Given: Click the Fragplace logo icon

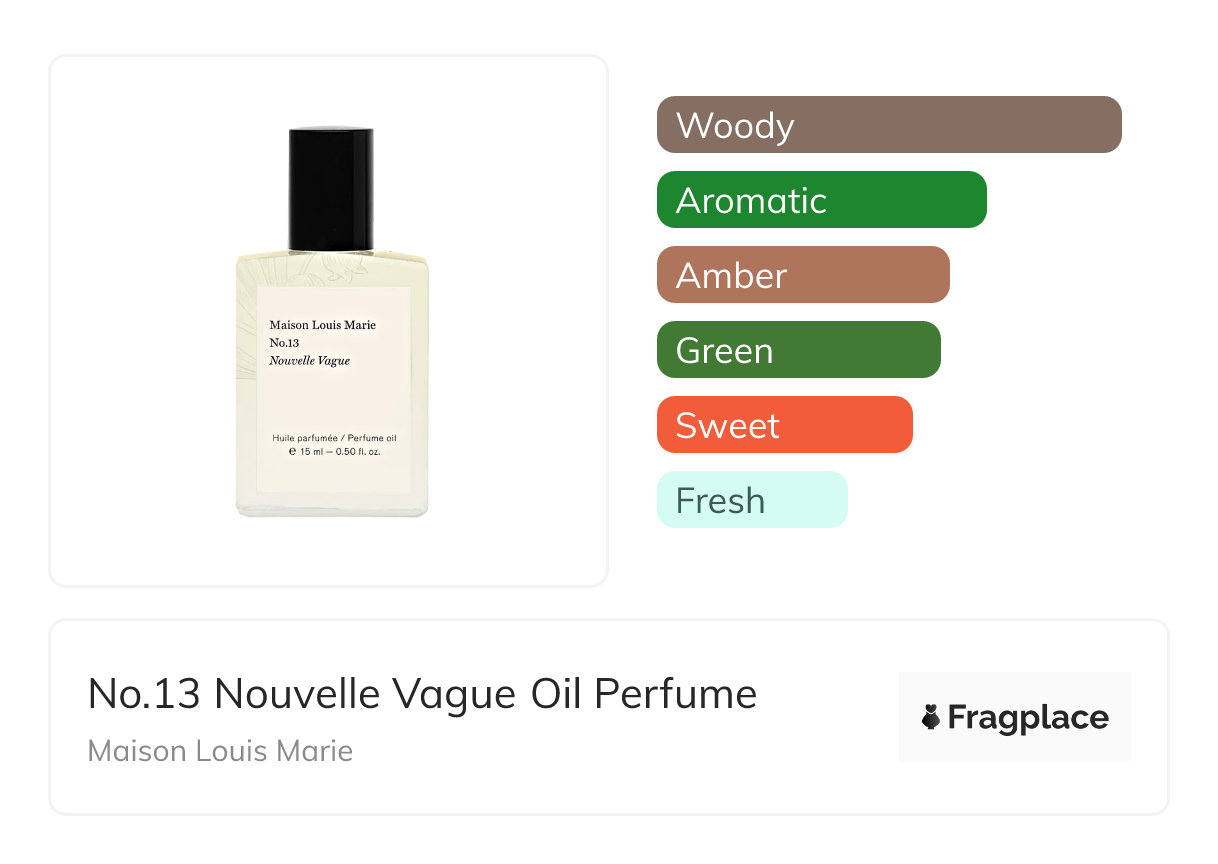Looking at the screenshot, I should pyautogui.click(x=931, y=717).
